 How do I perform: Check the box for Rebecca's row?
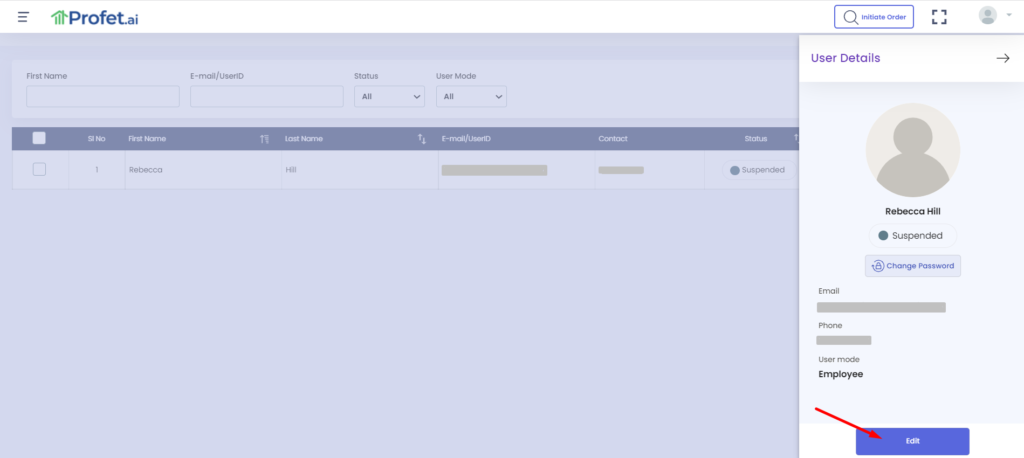coord(39,170)
